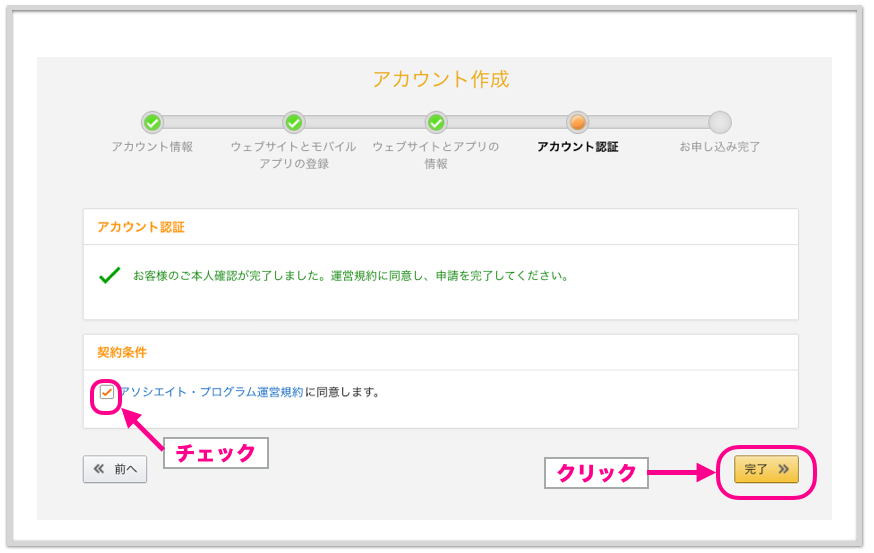Click the お申し込み完了 step label
This screenshot has height=553, width=874.
pyautogui.click(x=720, y=147)
